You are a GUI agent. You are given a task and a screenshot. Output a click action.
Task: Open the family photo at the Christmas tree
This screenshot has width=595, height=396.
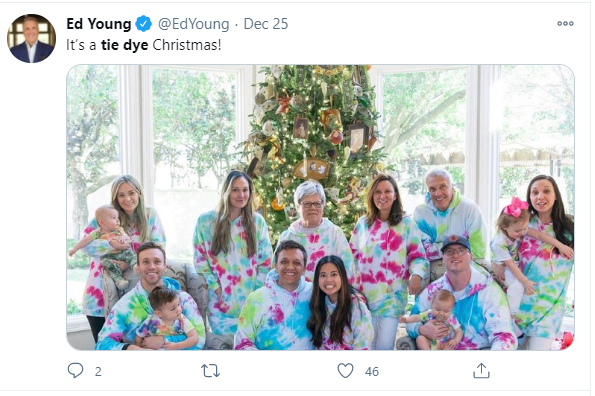[x=320, y=207]
